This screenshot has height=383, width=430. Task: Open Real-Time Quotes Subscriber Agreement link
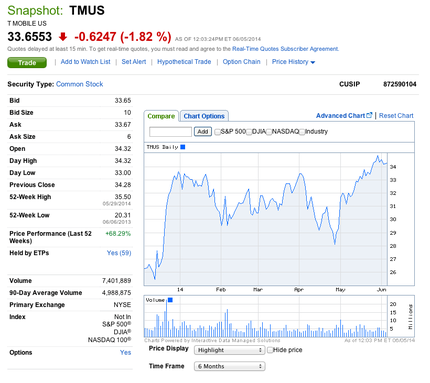pos(285,49)
